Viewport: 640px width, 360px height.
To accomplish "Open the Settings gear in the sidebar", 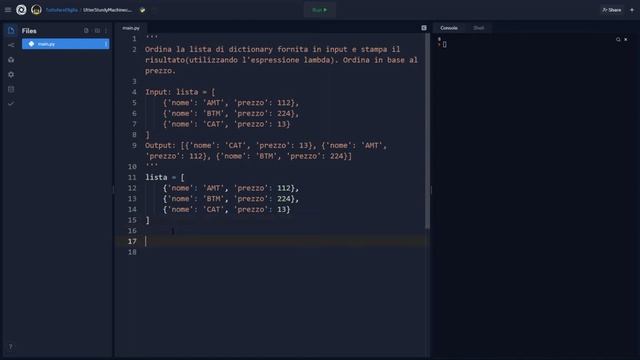I will click(11, 75).
